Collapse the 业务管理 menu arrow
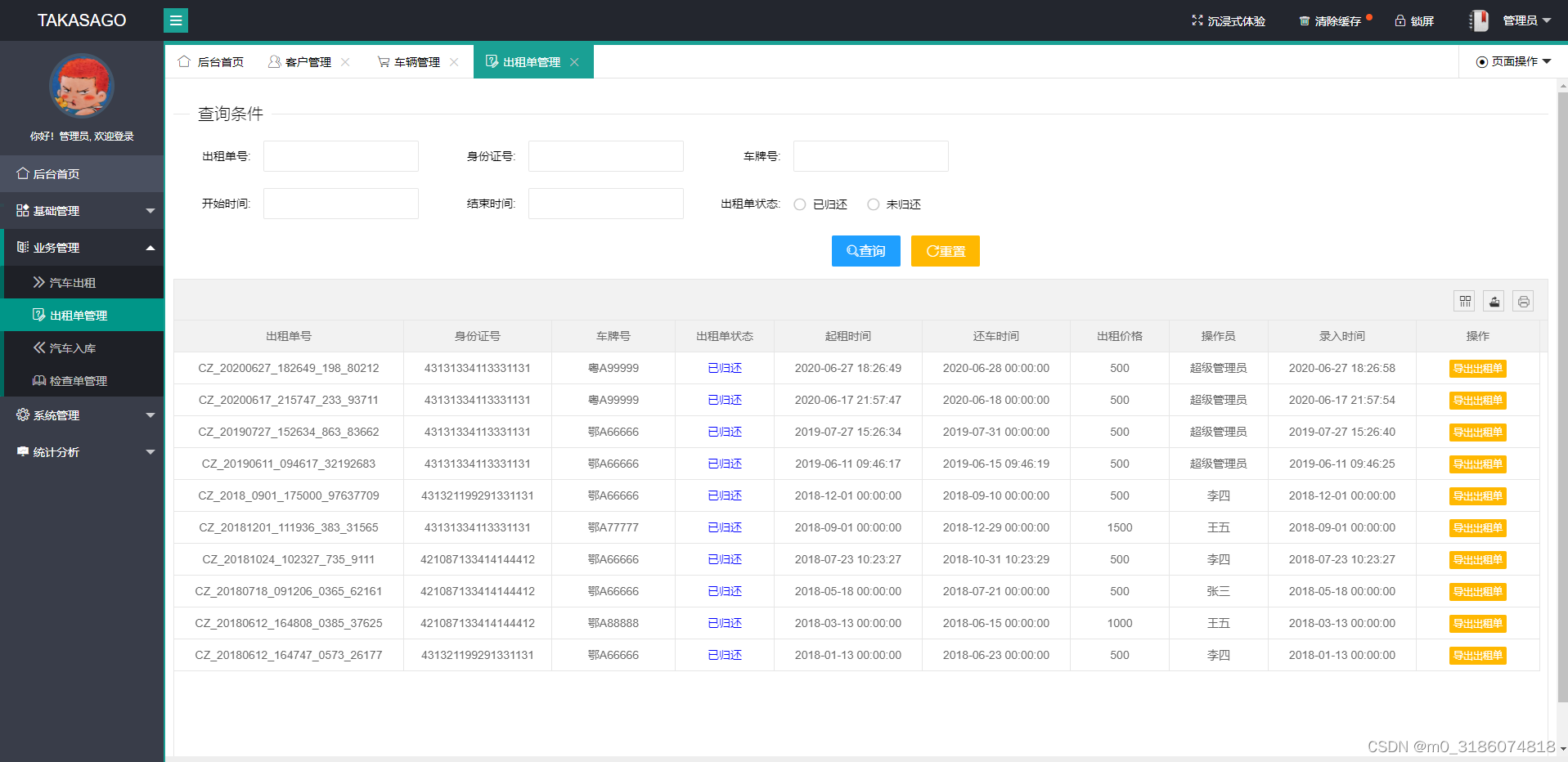Image resolution: width=1568 pixels, height=762 pixels. coord(151,248)
